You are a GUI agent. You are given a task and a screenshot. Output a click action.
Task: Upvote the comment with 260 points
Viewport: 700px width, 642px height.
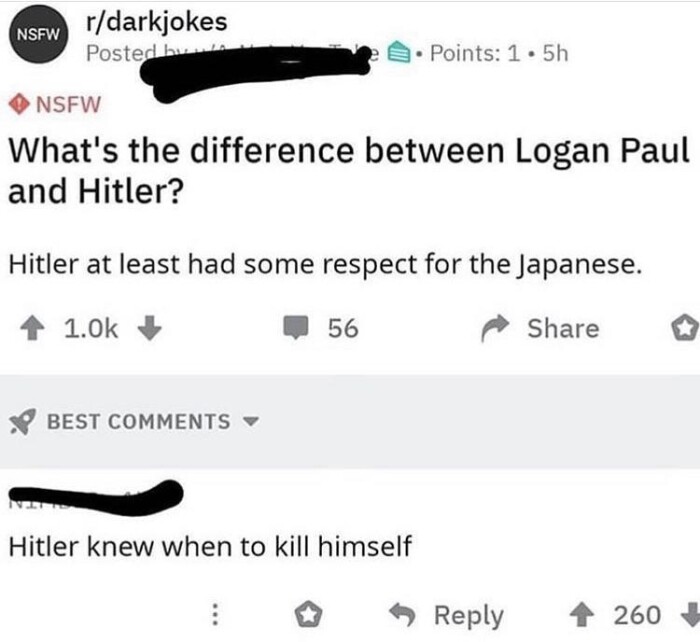tap(590, 614)
